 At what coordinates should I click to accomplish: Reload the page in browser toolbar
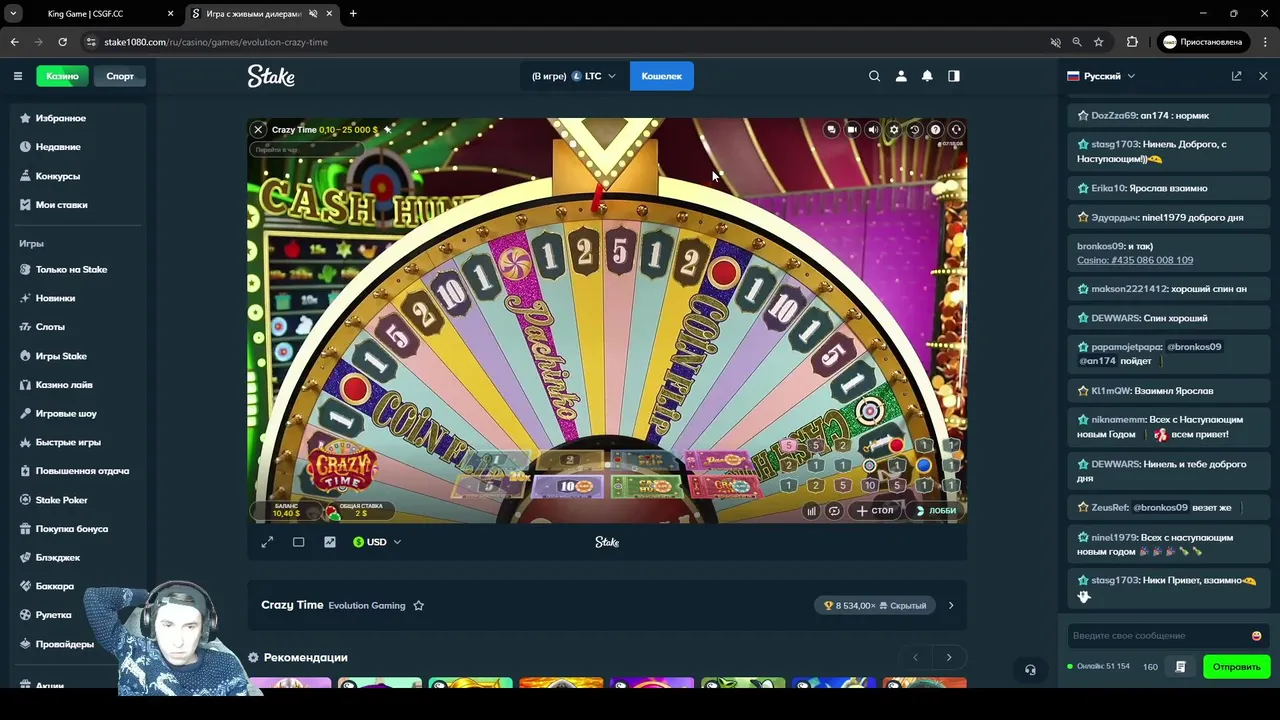(62, 42)
